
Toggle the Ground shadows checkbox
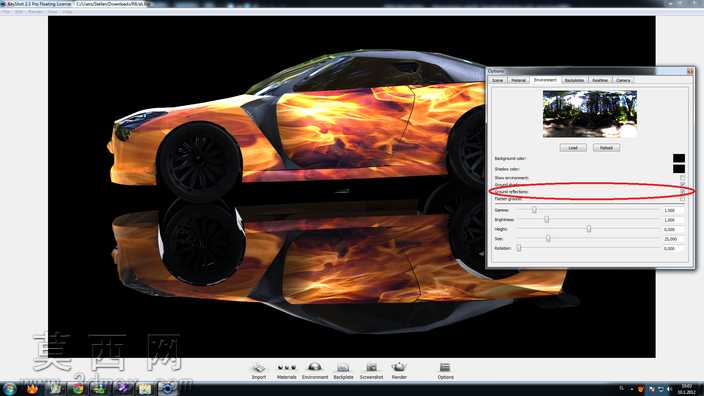click(682, 185)
